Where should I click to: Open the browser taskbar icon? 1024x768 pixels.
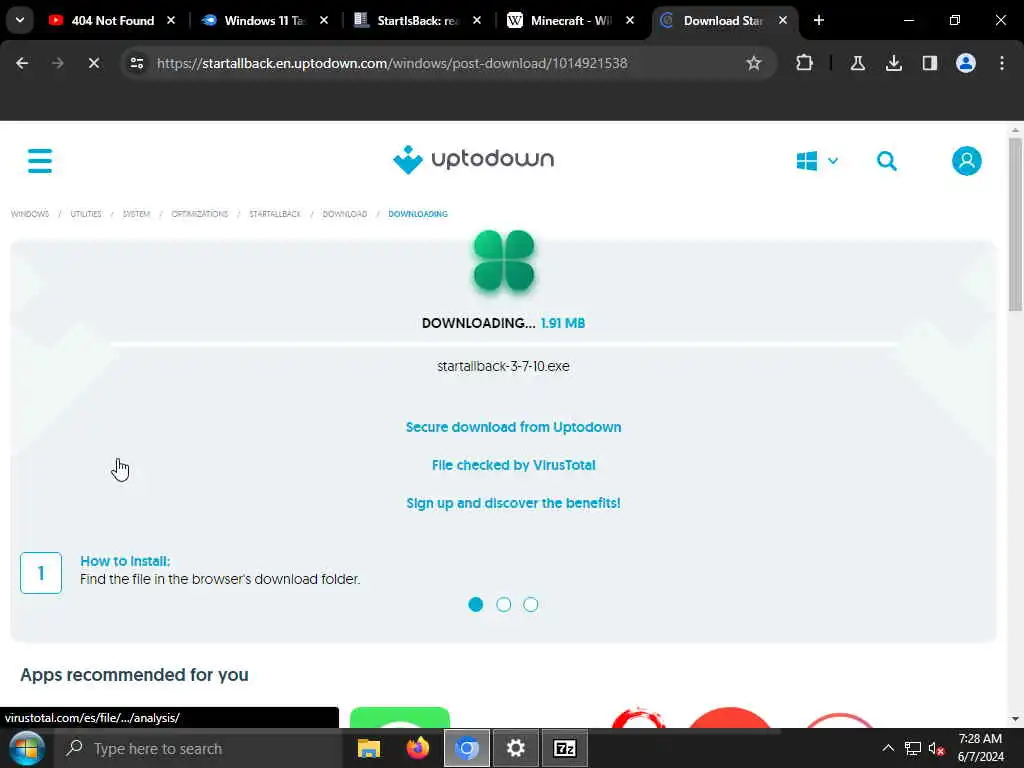(x=466, y=748)
